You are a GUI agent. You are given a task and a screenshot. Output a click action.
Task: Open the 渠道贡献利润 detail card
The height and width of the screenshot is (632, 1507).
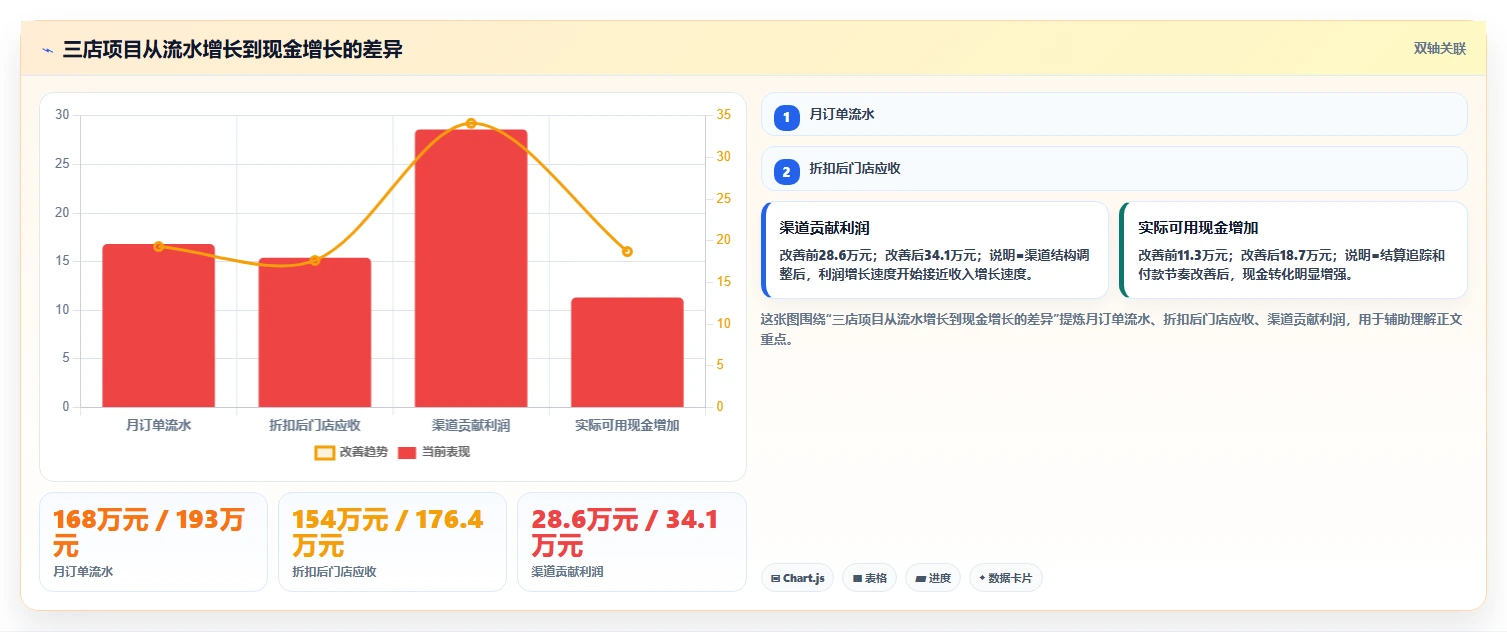pos(935,250)
